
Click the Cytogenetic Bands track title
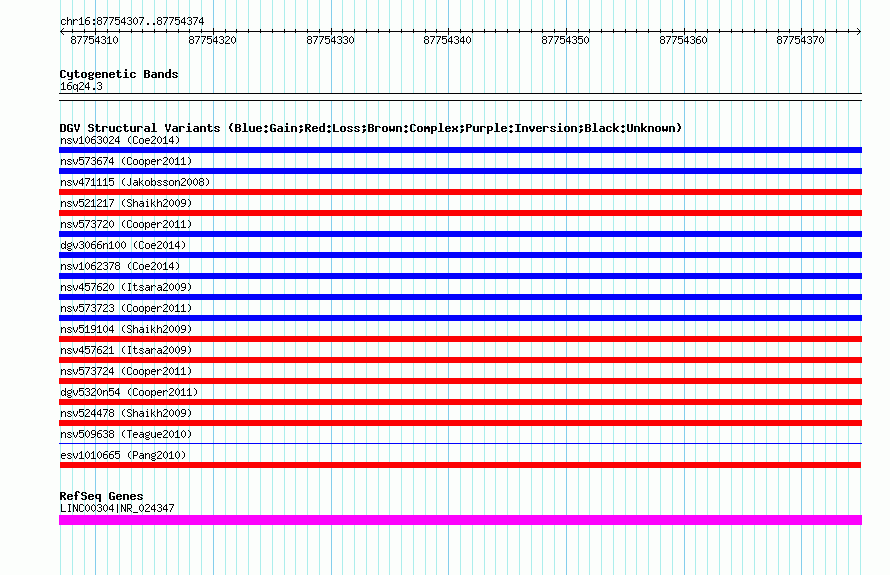click(119, 74)
